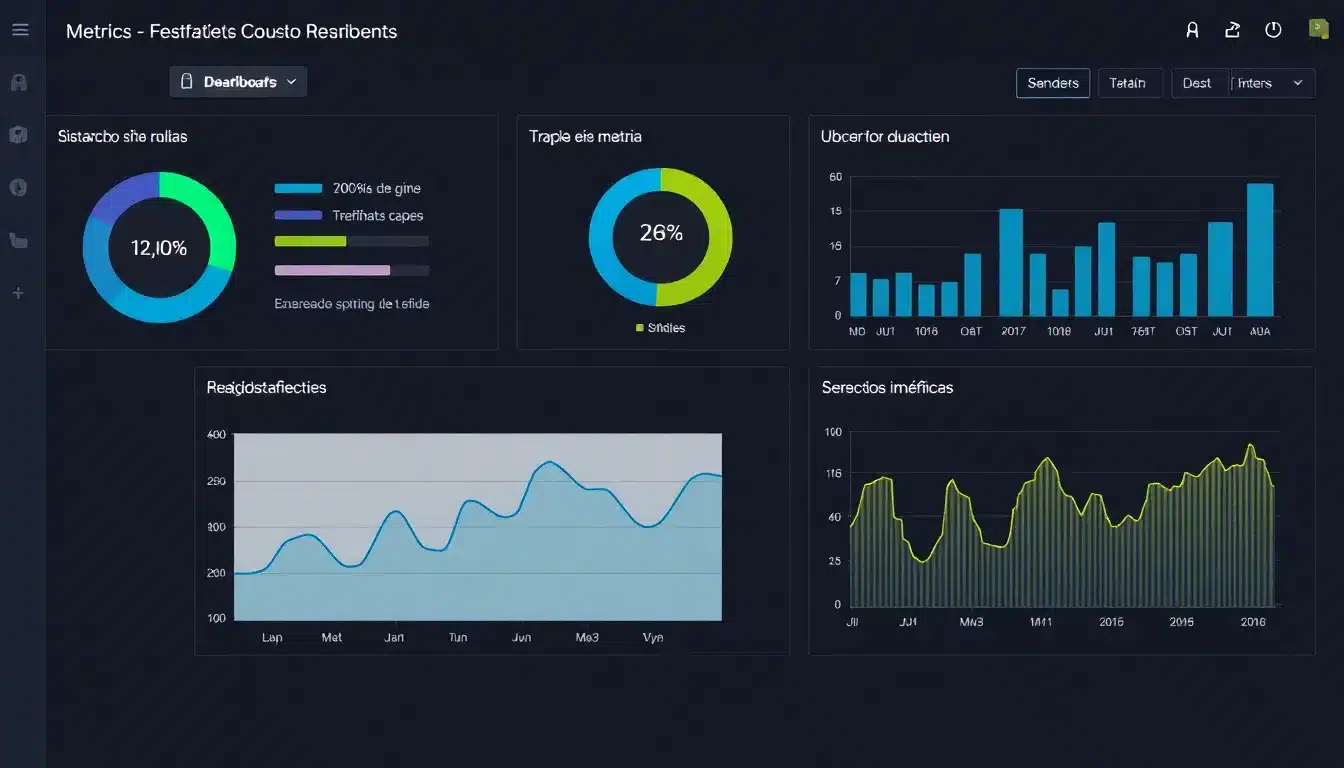Screen dimensions: 1344x768
Task: Open the hamburger menu in sidebar
Action: 20,30
